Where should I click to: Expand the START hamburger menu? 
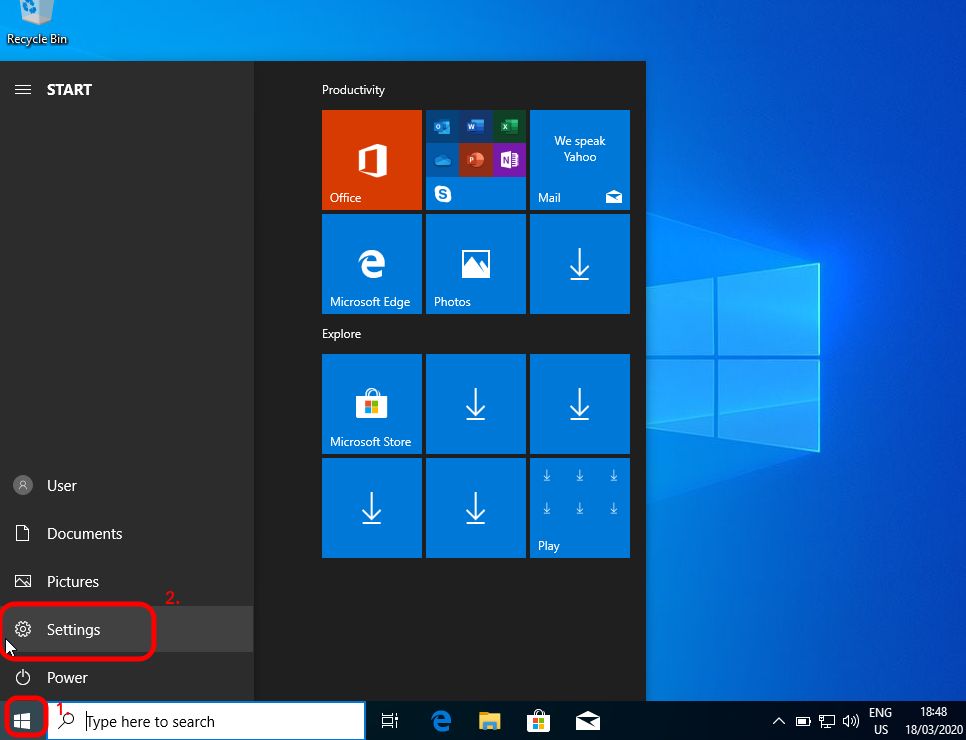22,90
